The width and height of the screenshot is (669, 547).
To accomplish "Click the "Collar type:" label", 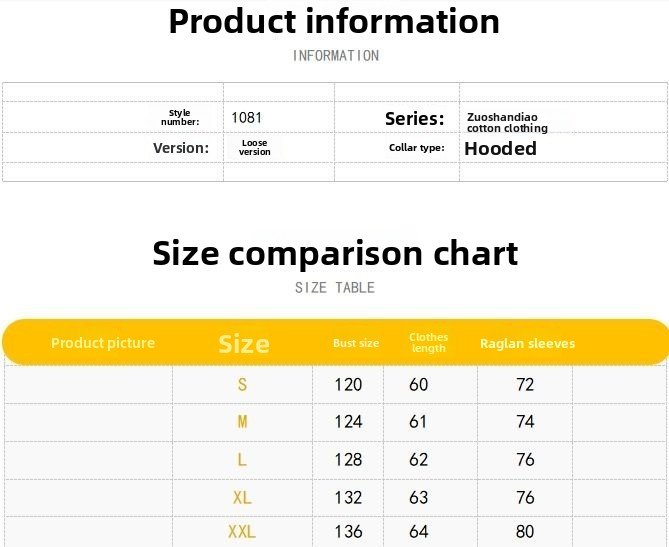I will [x=416, y=148].
